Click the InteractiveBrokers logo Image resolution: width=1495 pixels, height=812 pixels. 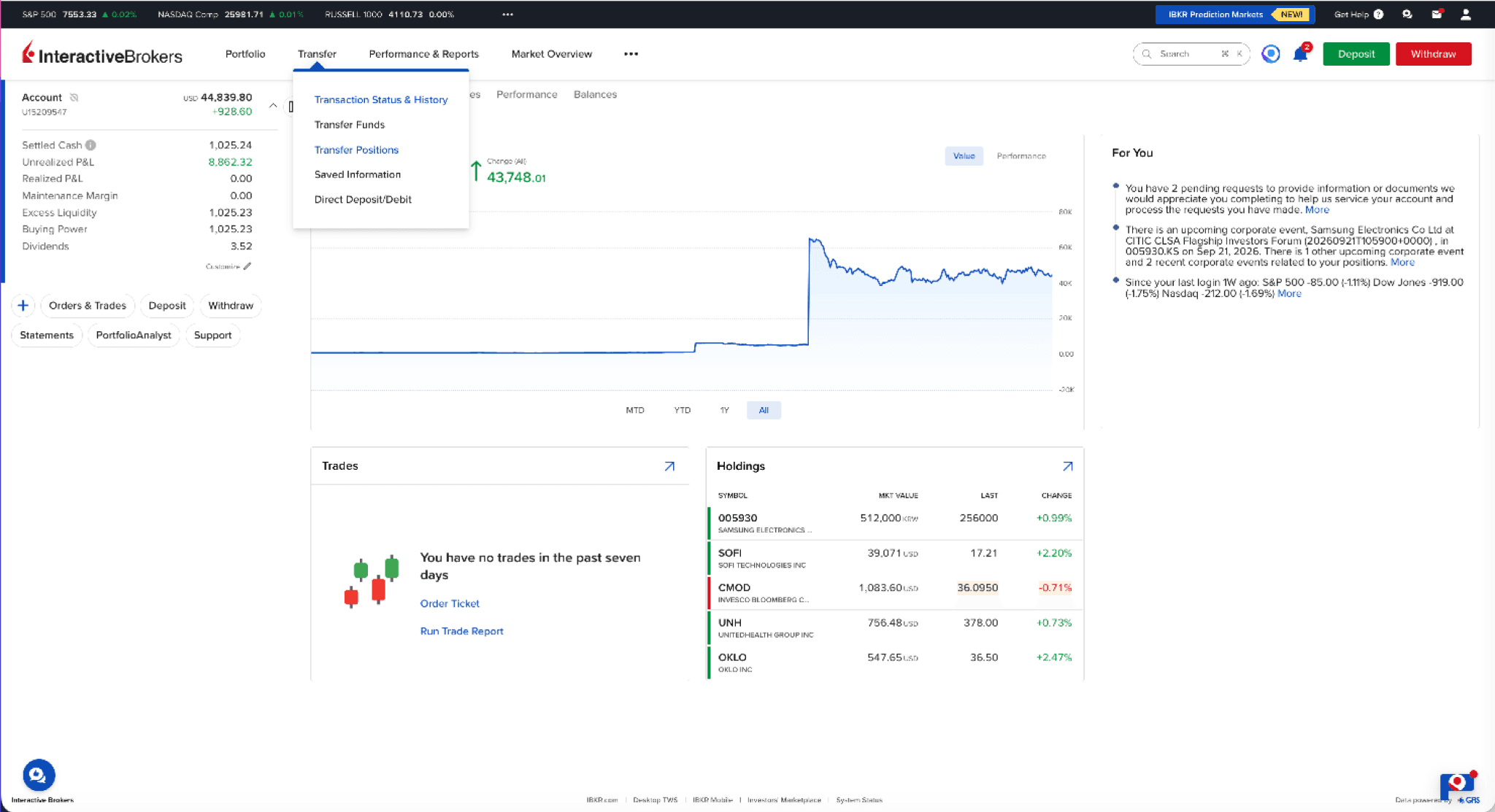pos(102,54)
